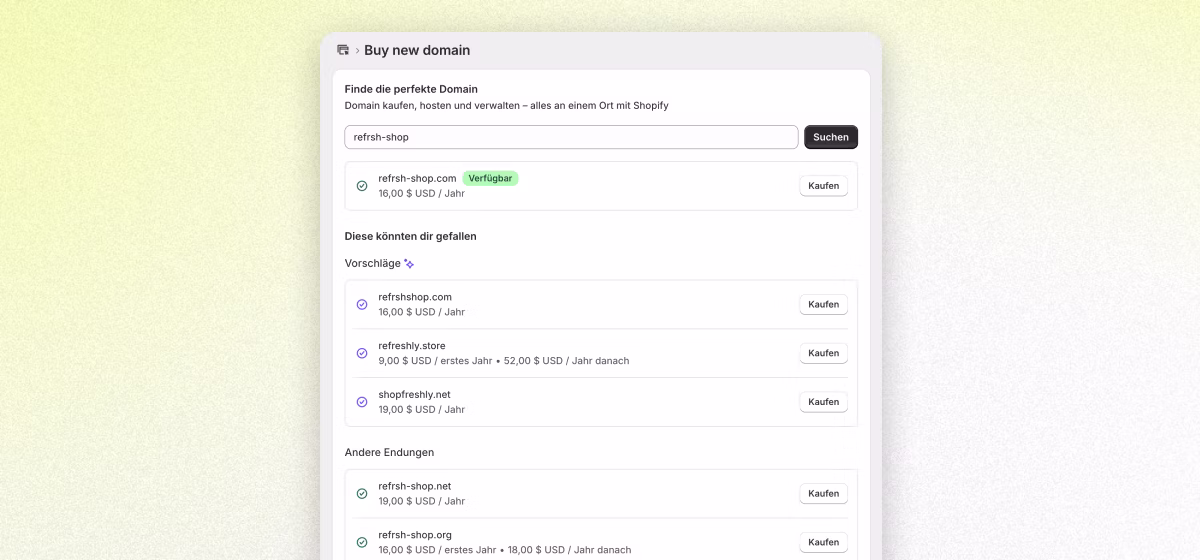Click Kaufen for refrsh-shop.net
1200x560 pixels.
pyautogui.click(x=823, y=493)
